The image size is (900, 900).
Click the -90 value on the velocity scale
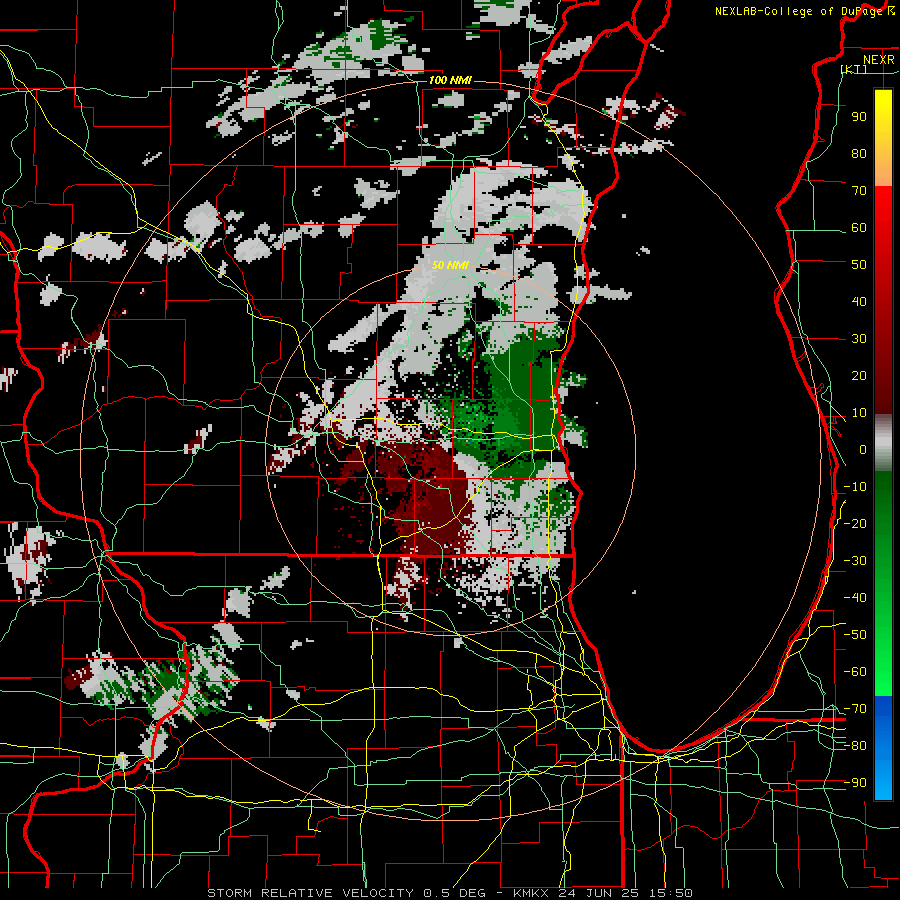coord(855,783)
